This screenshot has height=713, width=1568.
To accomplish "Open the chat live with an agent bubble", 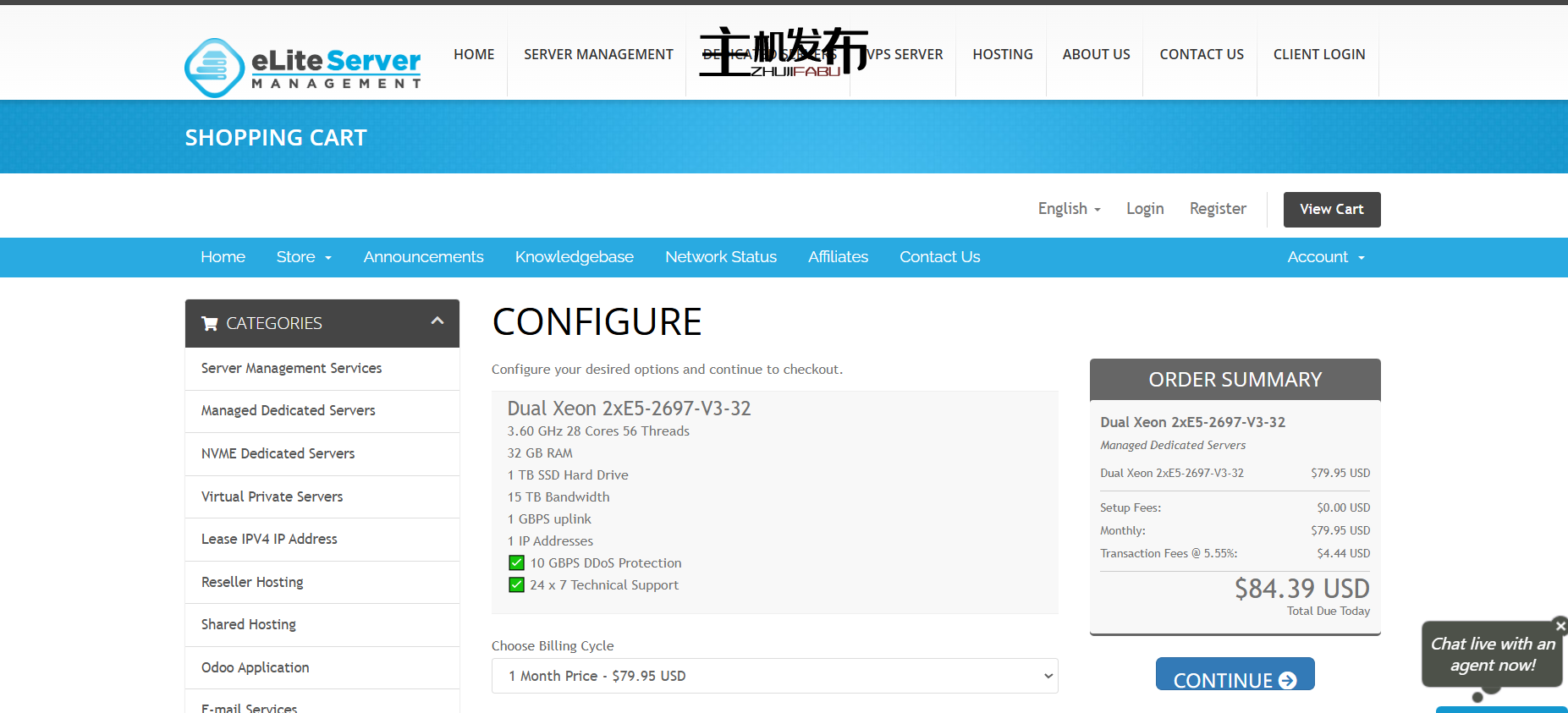I will point(1492,655).
